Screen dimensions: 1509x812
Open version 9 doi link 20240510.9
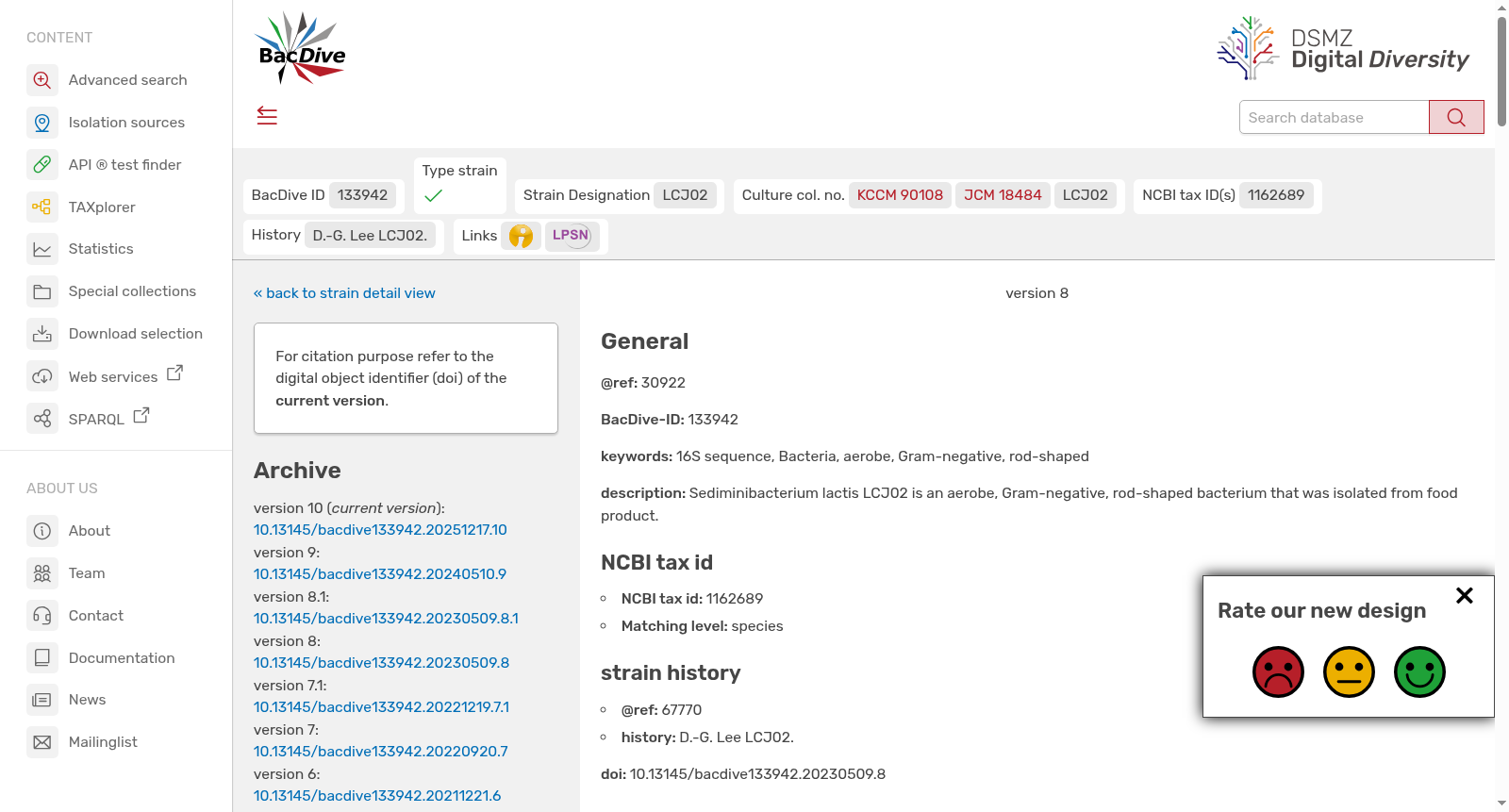tap(380, 574)
